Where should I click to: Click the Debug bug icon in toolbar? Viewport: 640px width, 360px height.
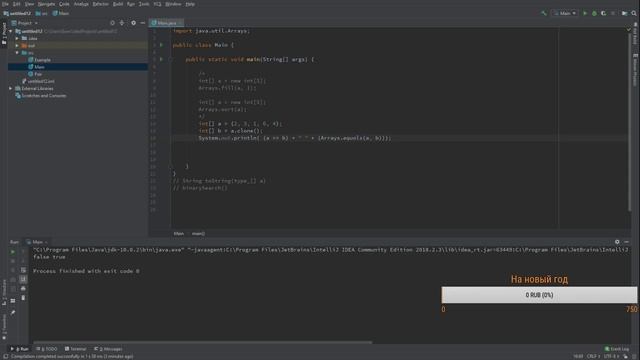[594, 13]
